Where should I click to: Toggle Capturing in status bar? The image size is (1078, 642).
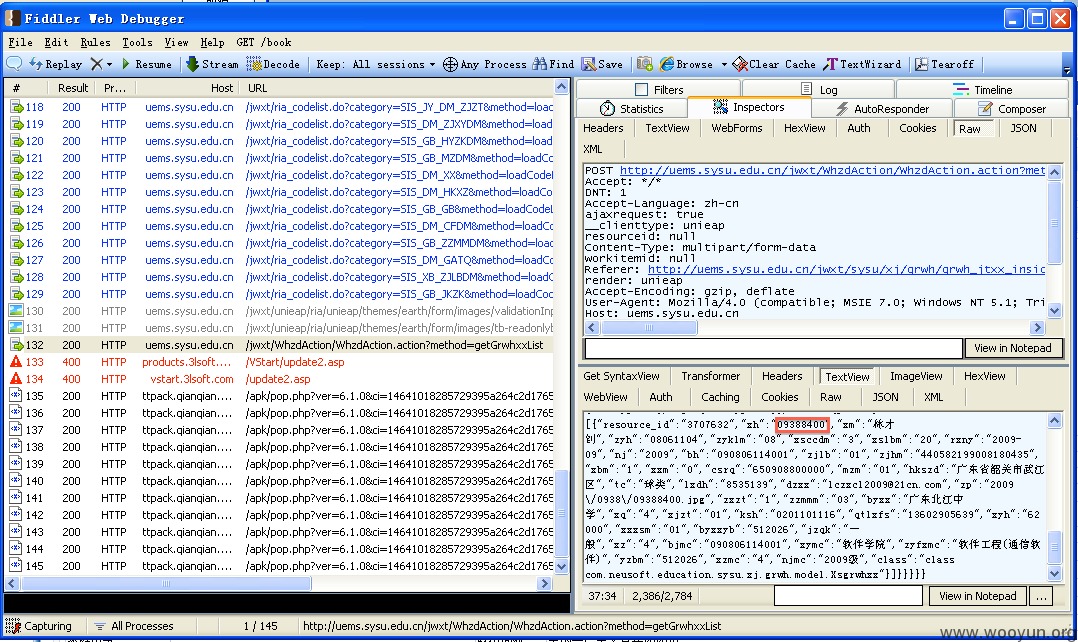click(39, 626)
